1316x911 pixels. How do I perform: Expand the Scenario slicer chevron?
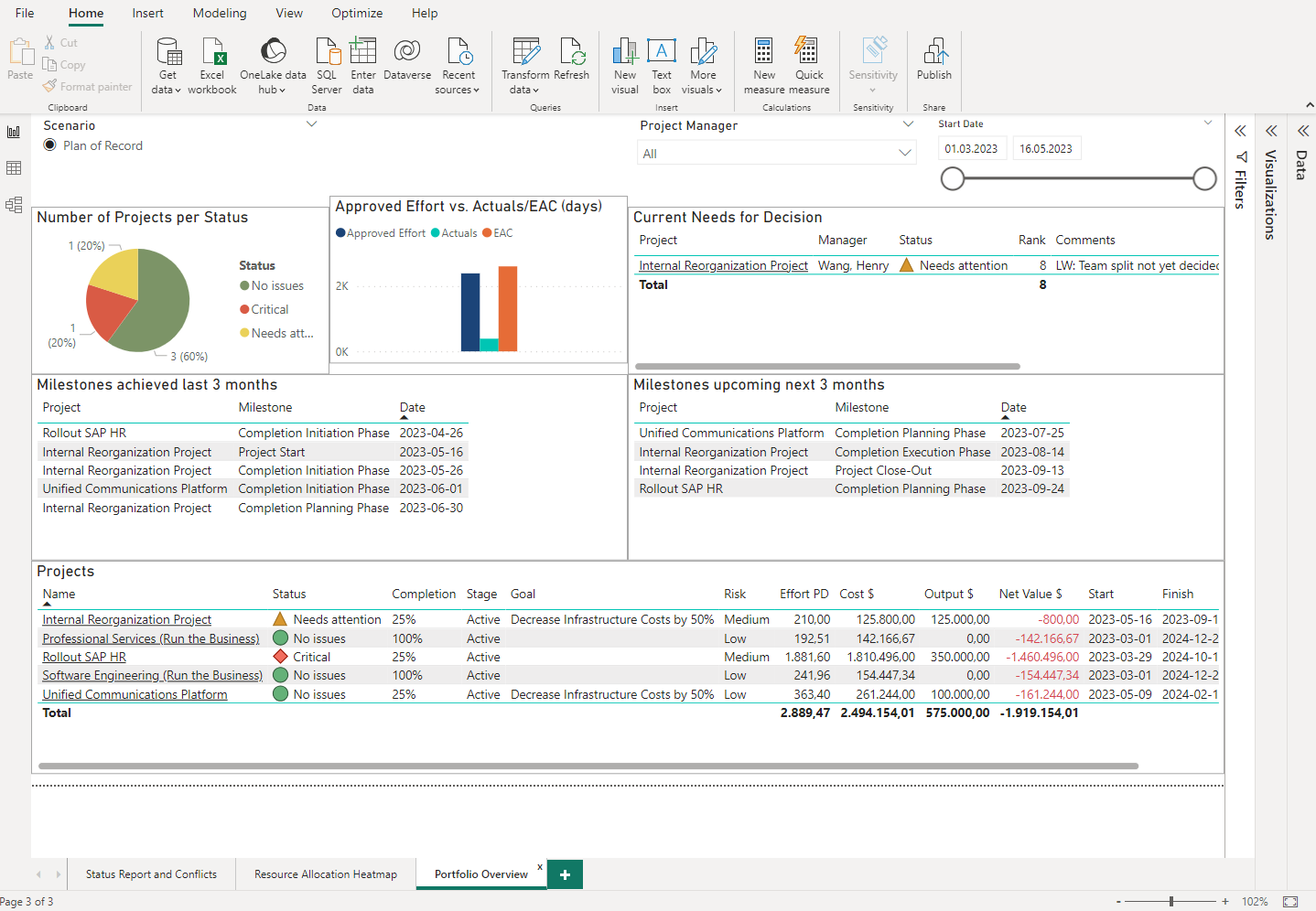coord(311,124)
